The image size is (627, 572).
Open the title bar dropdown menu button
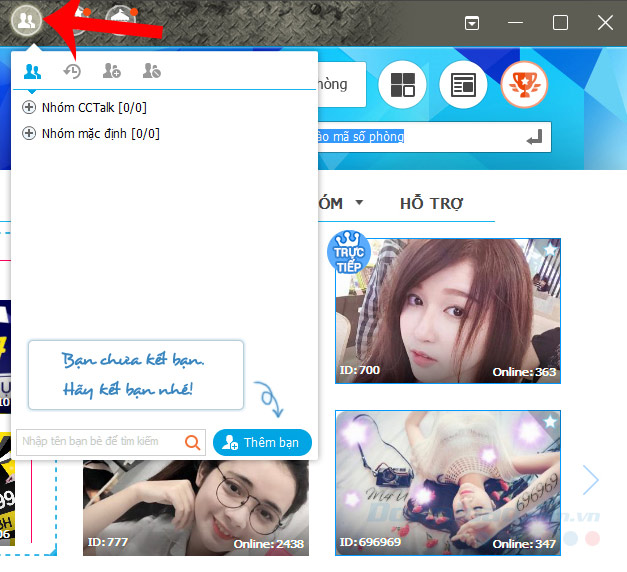[472, 22]
